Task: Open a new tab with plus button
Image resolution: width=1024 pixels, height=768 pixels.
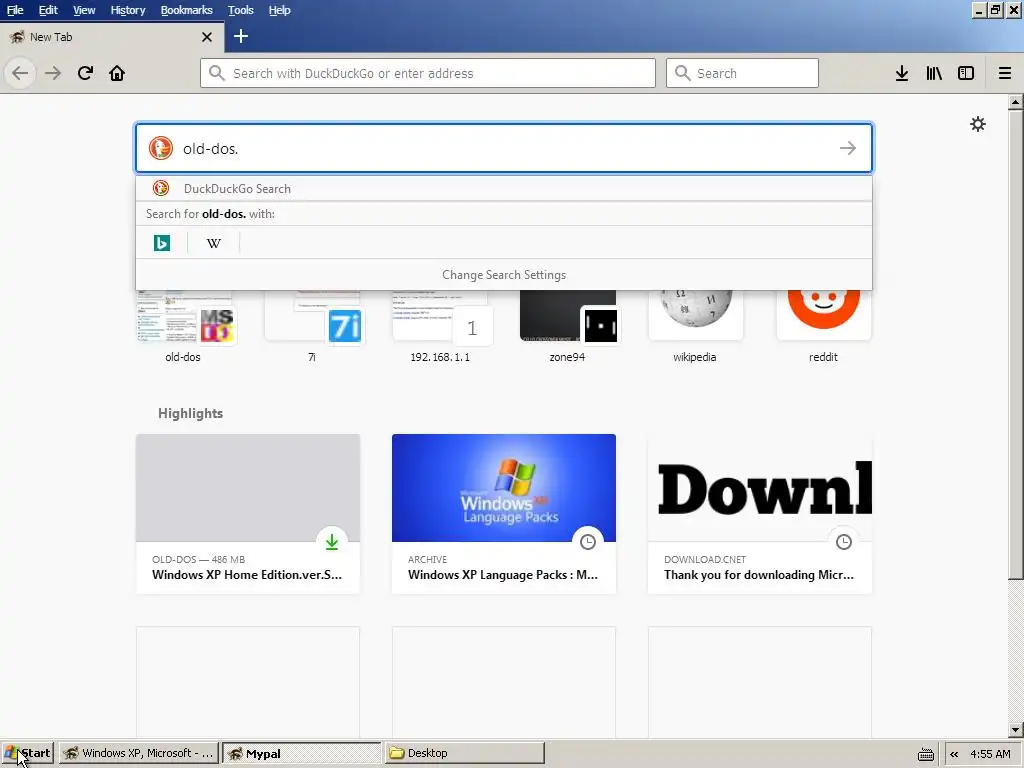Action: pyautogui.click(x=241, y=37)
